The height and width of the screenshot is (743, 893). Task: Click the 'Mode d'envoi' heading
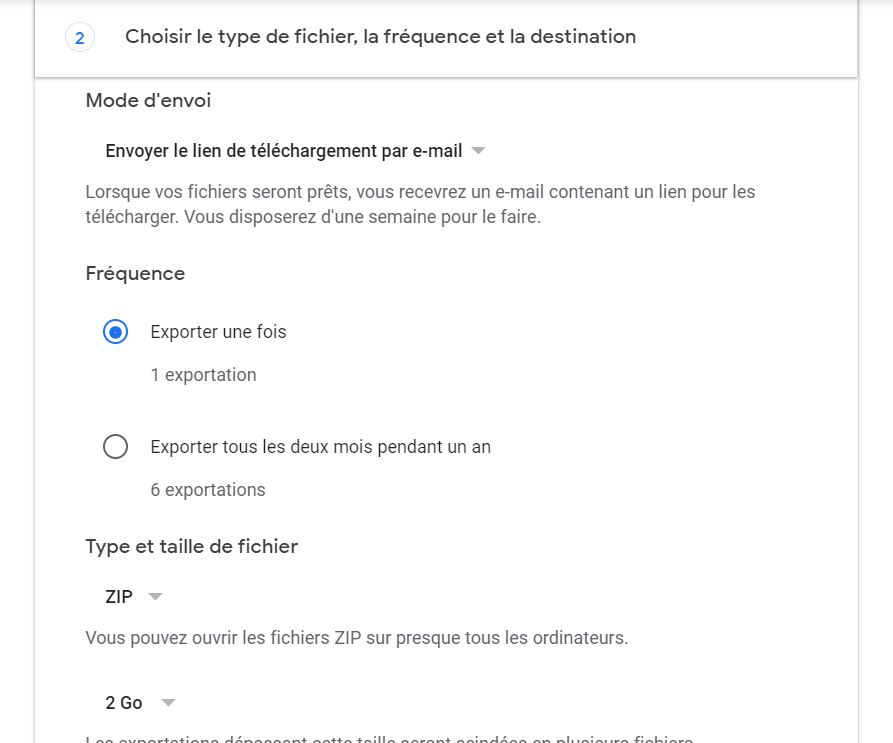tap(148, 100)
